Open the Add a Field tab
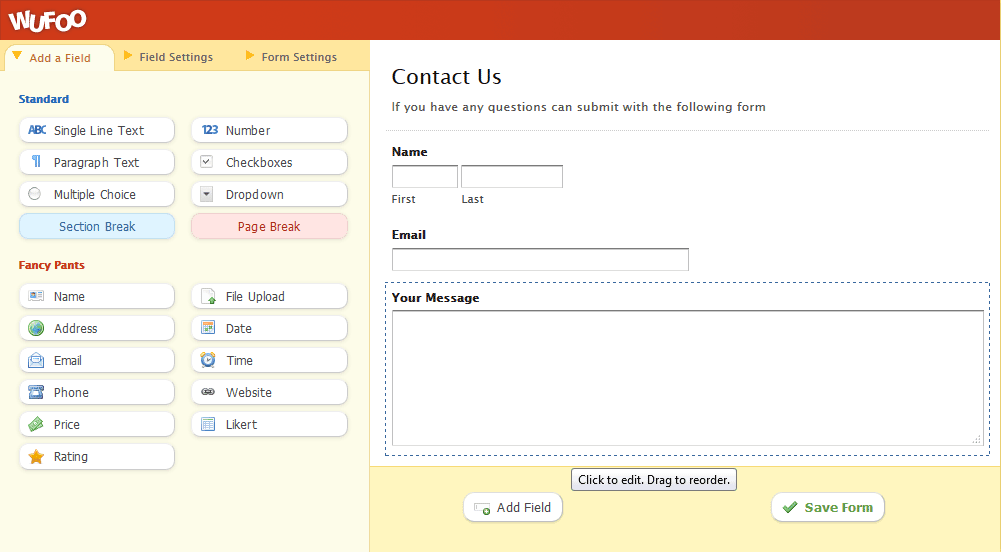This screenshot has height=552, width=1001. (x=59, y=57)
